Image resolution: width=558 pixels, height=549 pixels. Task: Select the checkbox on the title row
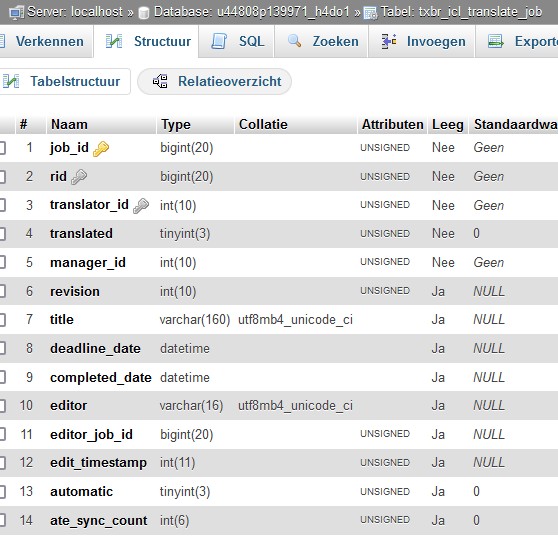pyautogui.click(x=2, y=320)
